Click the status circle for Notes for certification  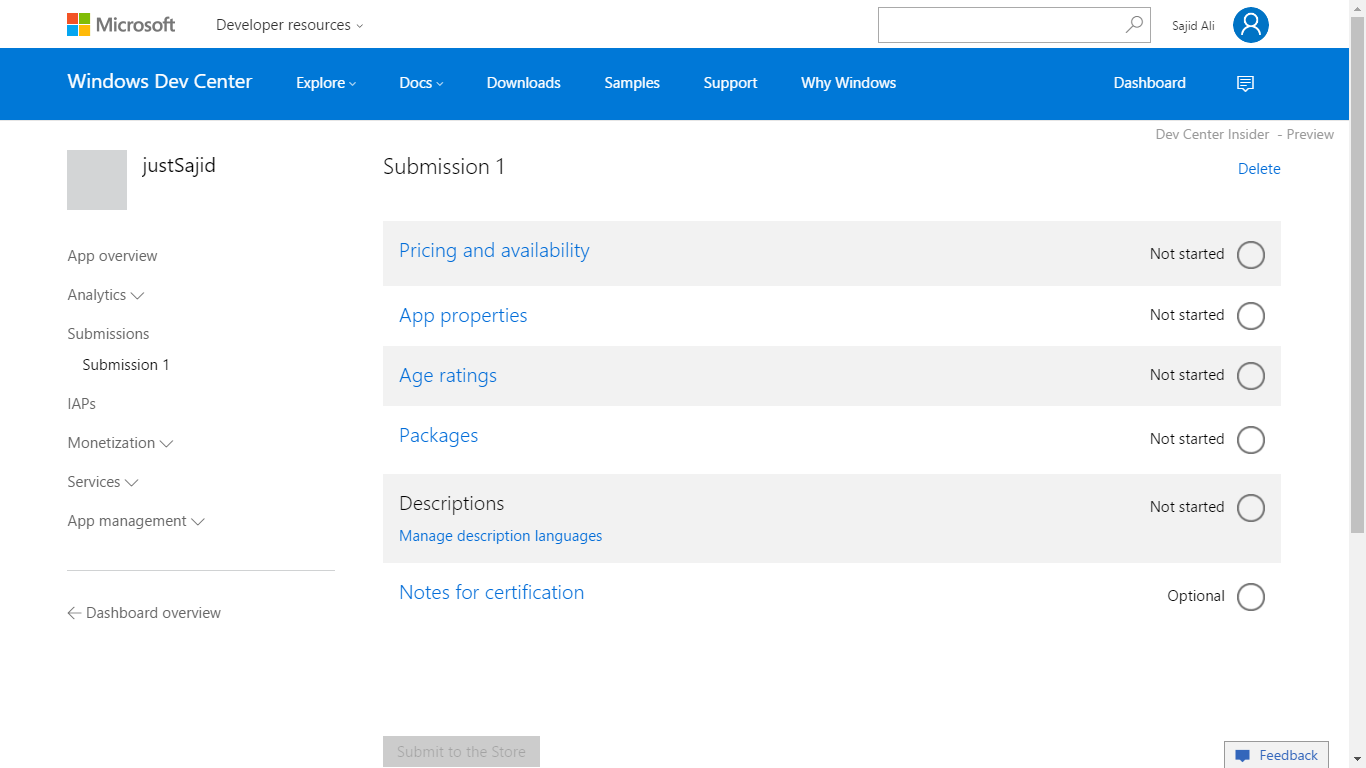pos(1251,597)
